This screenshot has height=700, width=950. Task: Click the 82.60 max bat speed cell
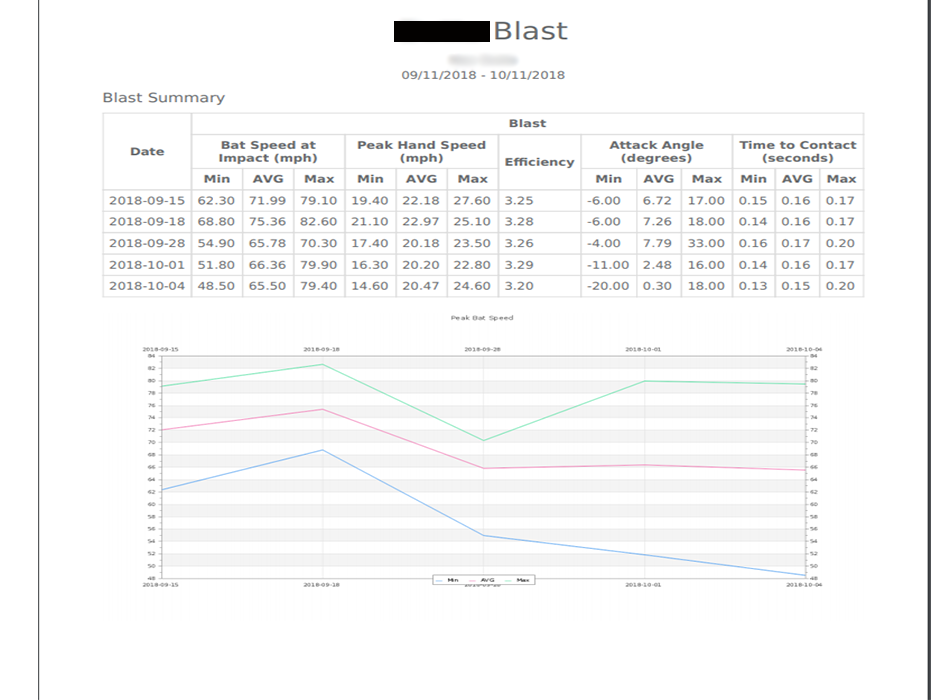tap(319, 222)
